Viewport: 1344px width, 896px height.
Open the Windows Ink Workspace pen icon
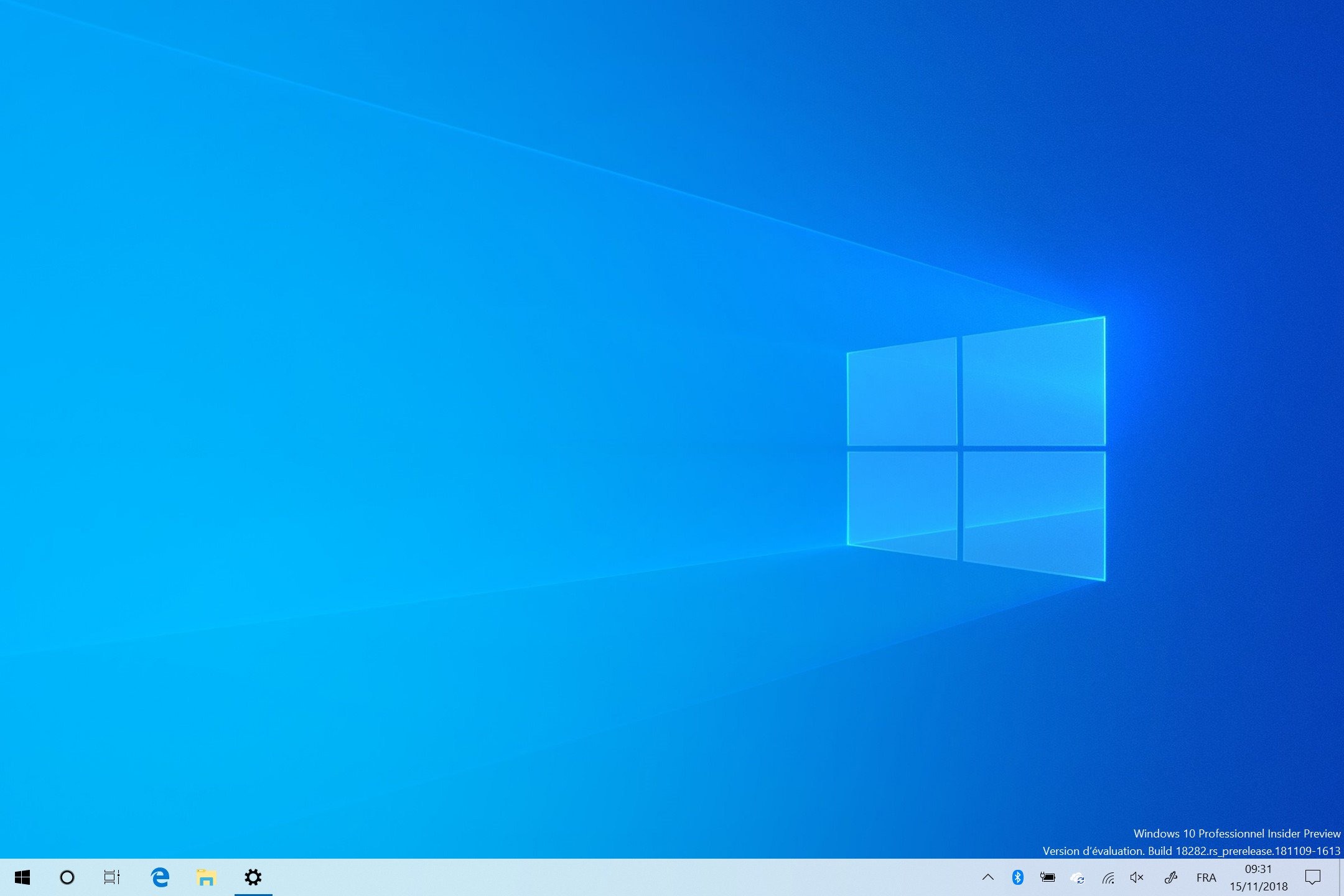point(1170,877)
